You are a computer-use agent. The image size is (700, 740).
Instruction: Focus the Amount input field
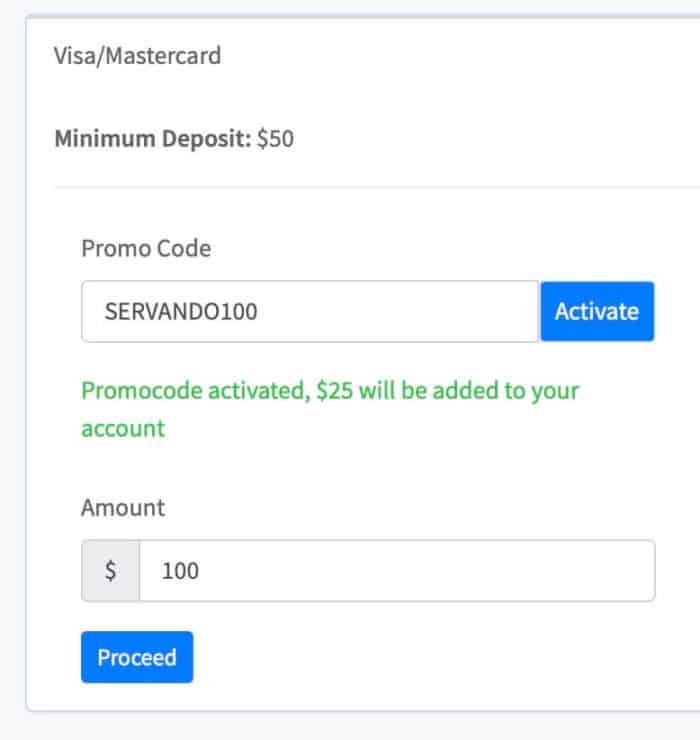tap(397, 571)
